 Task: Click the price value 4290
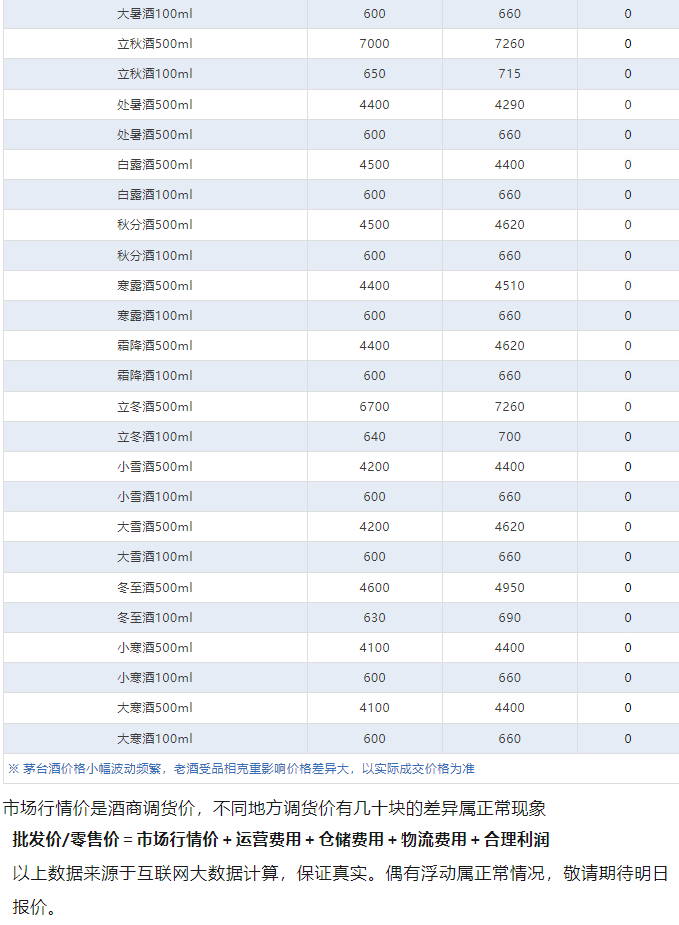point(509,104)
